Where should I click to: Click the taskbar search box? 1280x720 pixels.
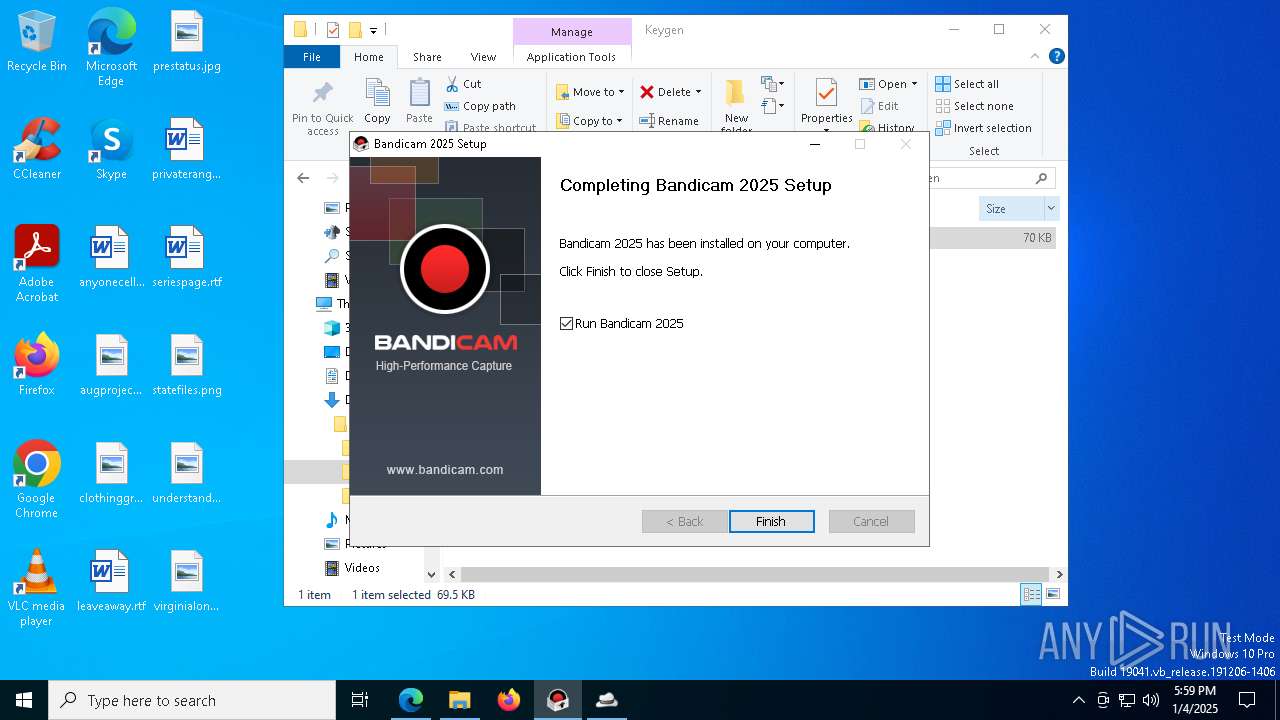[192, 700]
